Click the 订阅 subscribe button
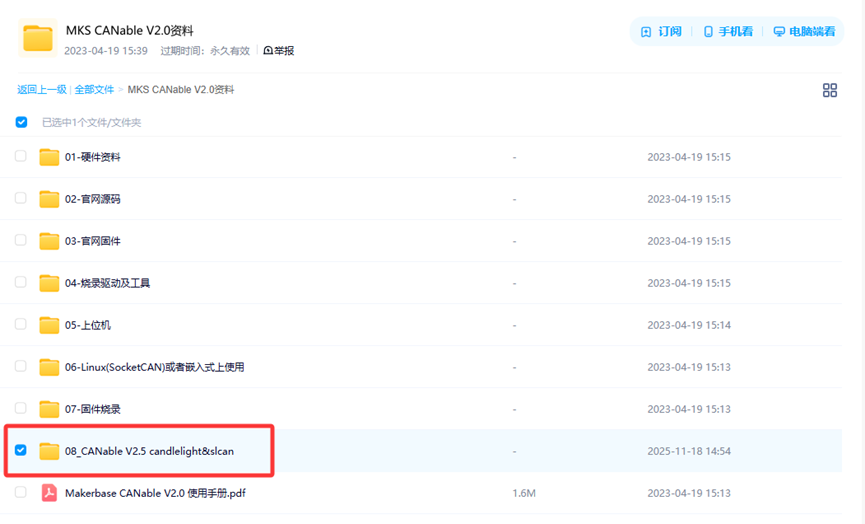The width and height of the screenshot is (865, 524). click(661, 31)
